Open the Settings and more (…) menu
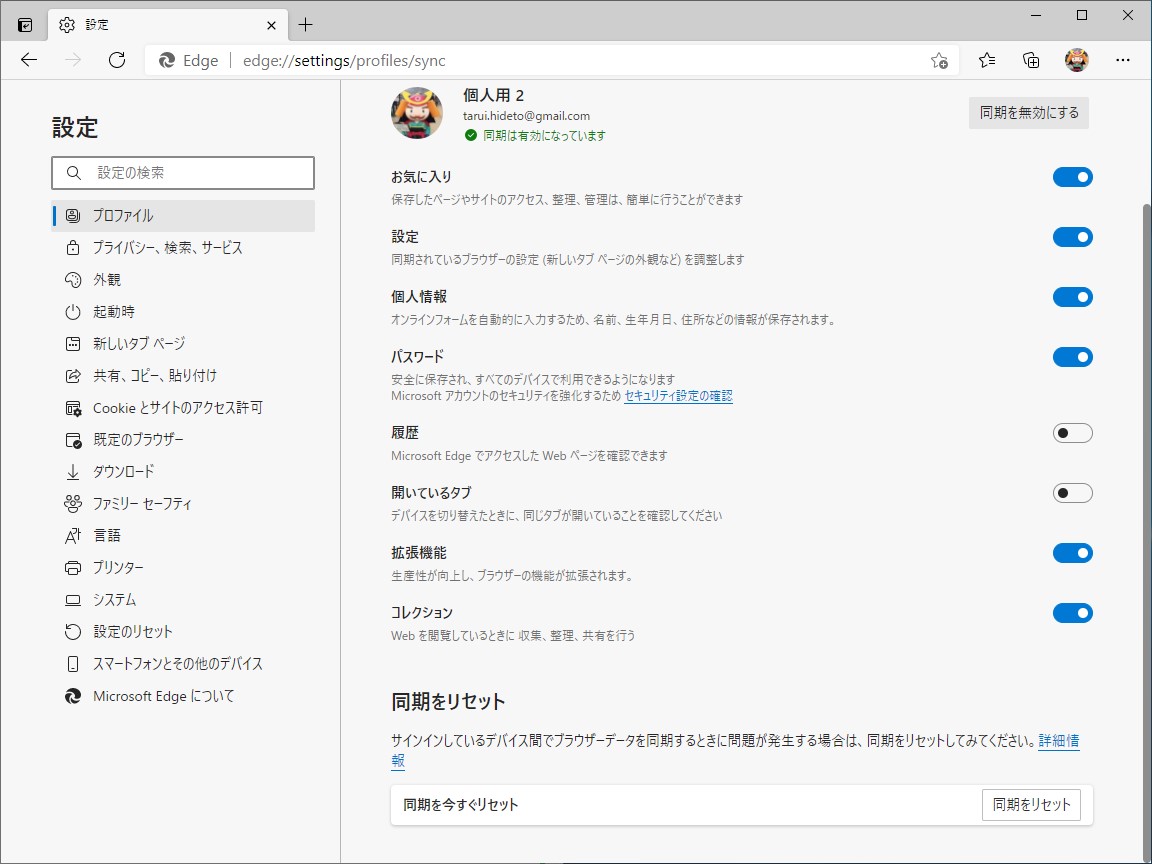 pyautogui.click(x=1123, y=60)
